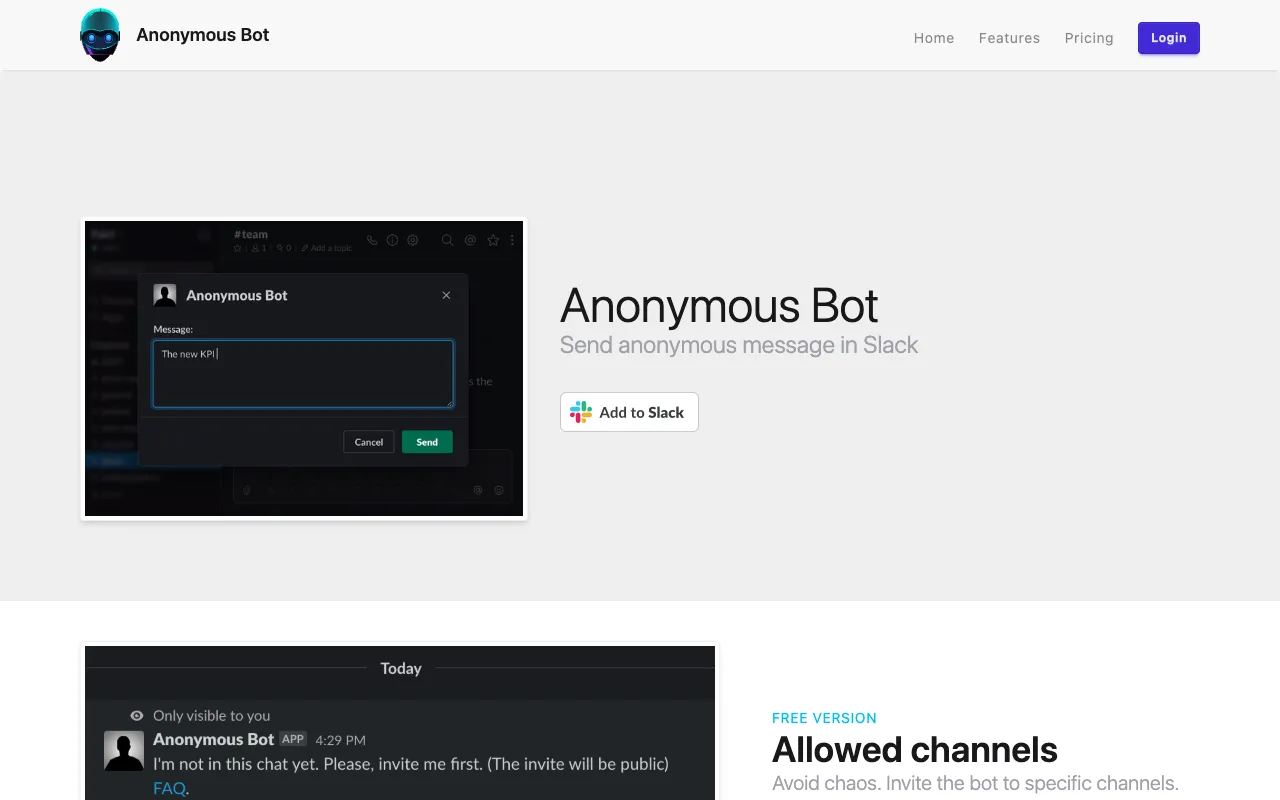1280x800 pixels.
Task: Click the 'Avoid chaos. Invite the bot' description
Action: [x=975, y=783]
